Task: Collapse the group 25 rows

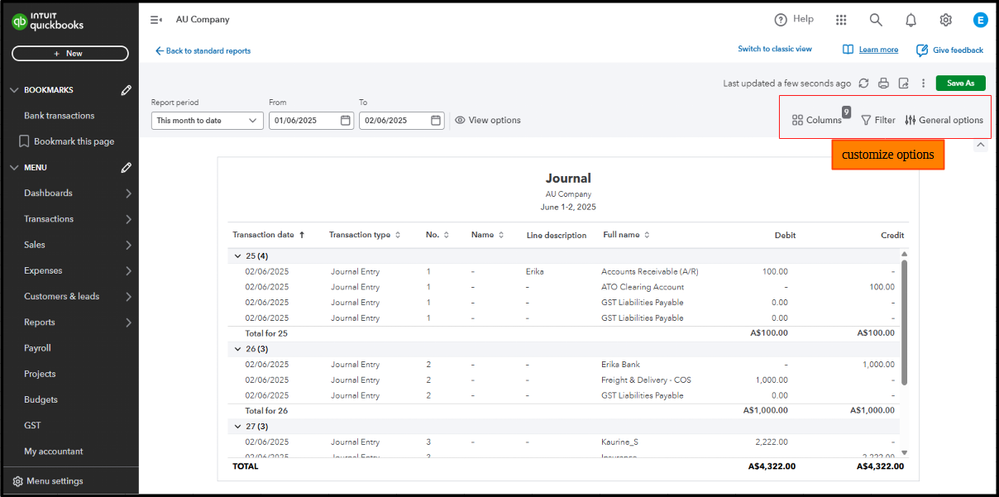Action: pyautogui.click(x=237, y=256)
